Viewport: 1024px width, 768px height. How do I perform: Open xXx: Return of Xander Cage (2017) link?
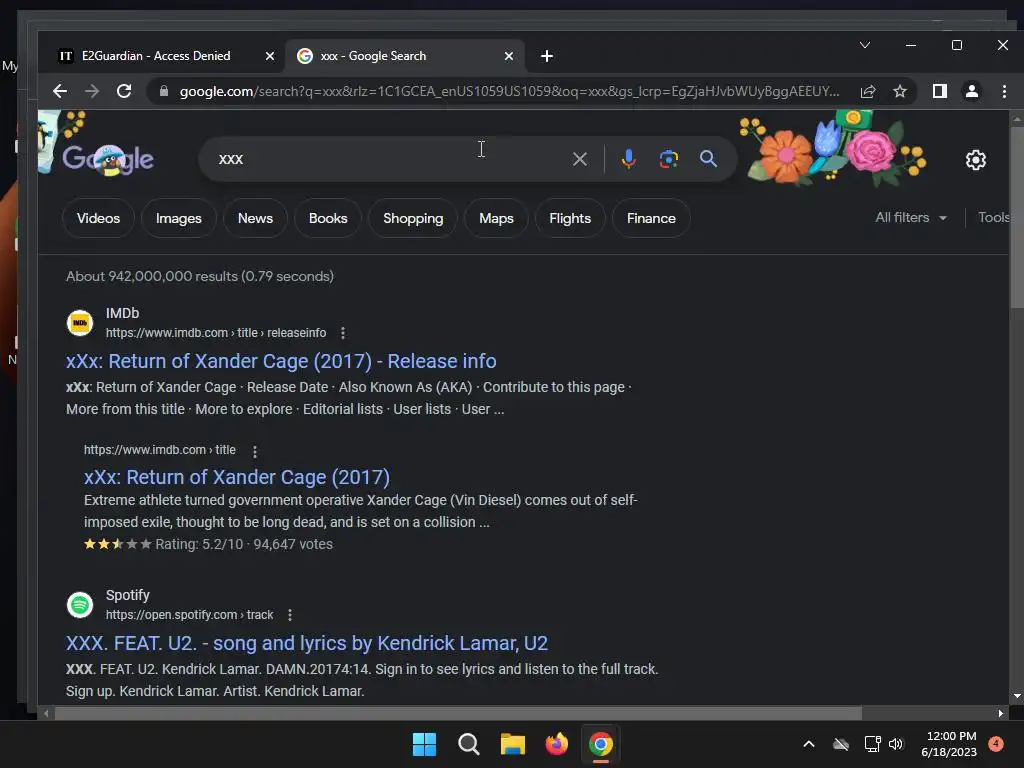[x=236, y=477]
